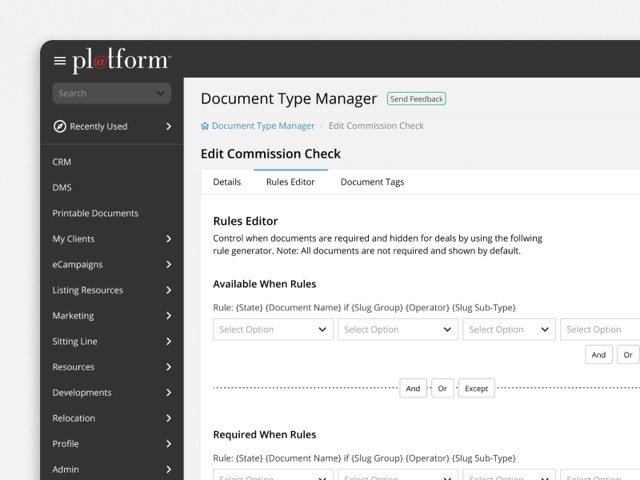Open second Select Option dropdown in Available rules
The width and height of the screenshot is (640, 480).
pyautogui.click(x=398, y=329)
